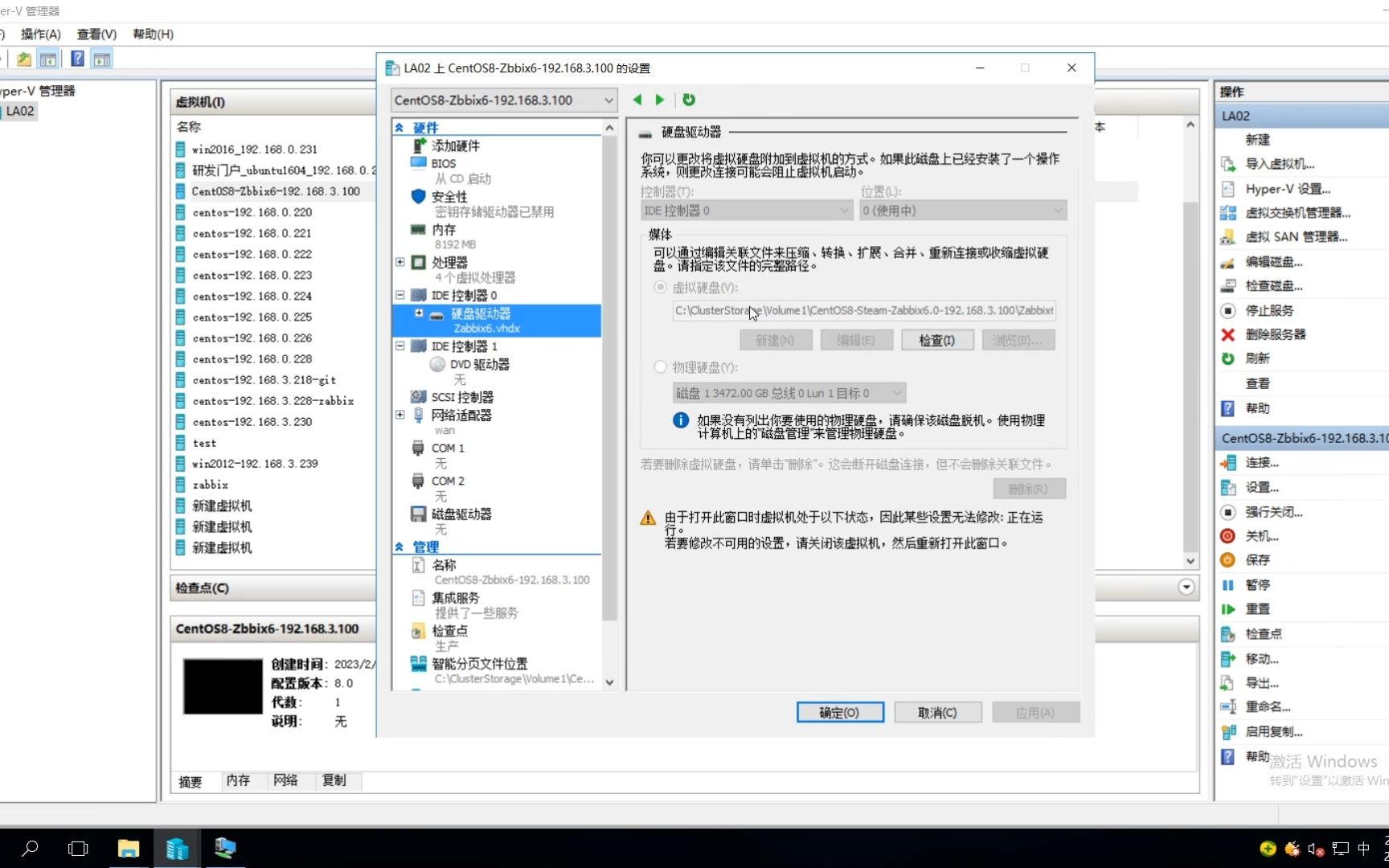Screen dimensions: 1389x868
Task: Open File Explorer from taskbar
Action: point(129,849)
